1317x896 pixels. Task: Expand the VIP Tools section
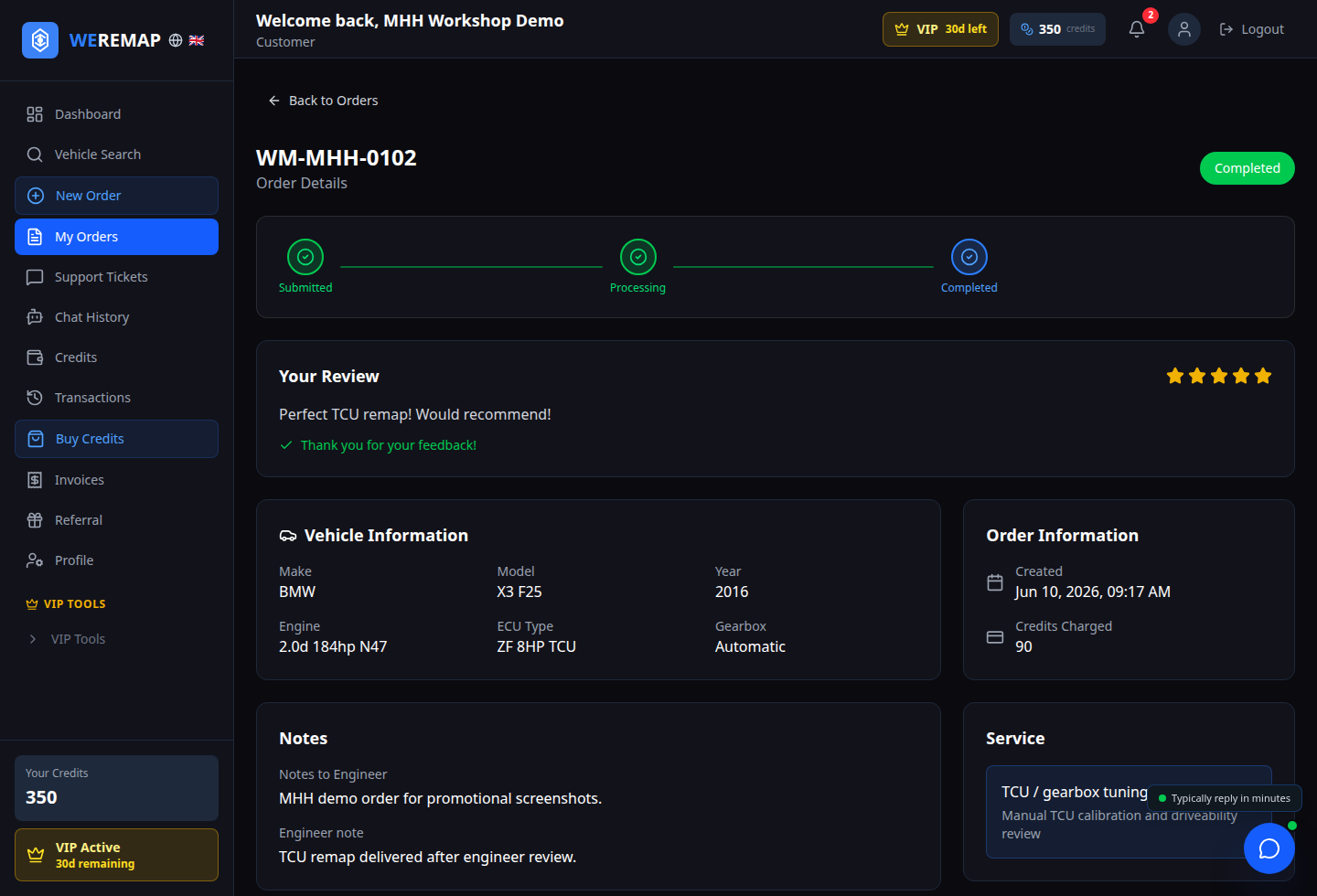pos(116,639)
